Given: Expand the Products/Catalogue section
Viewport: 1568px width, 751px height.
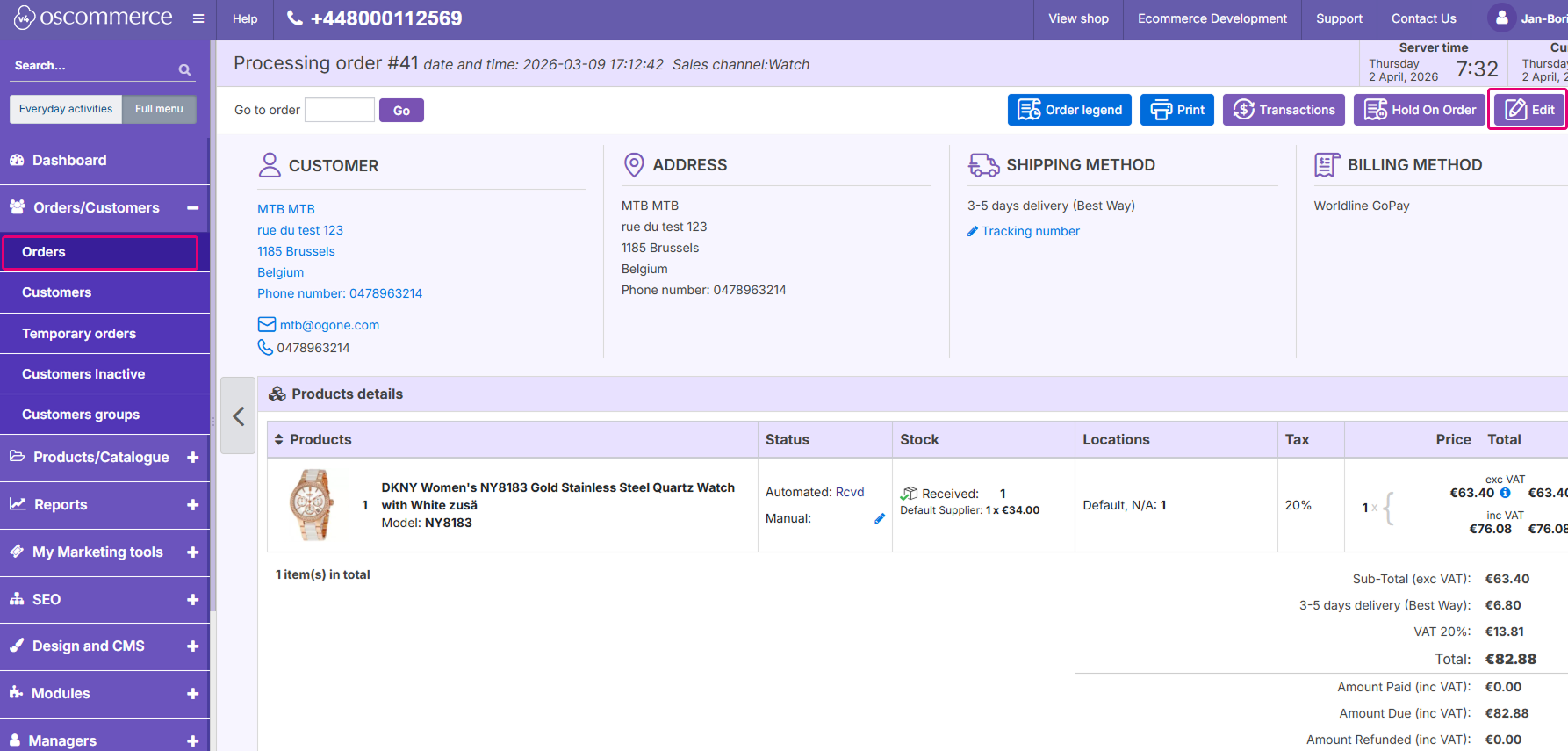Looking at the screenshot, I should [x=192, y=458].
